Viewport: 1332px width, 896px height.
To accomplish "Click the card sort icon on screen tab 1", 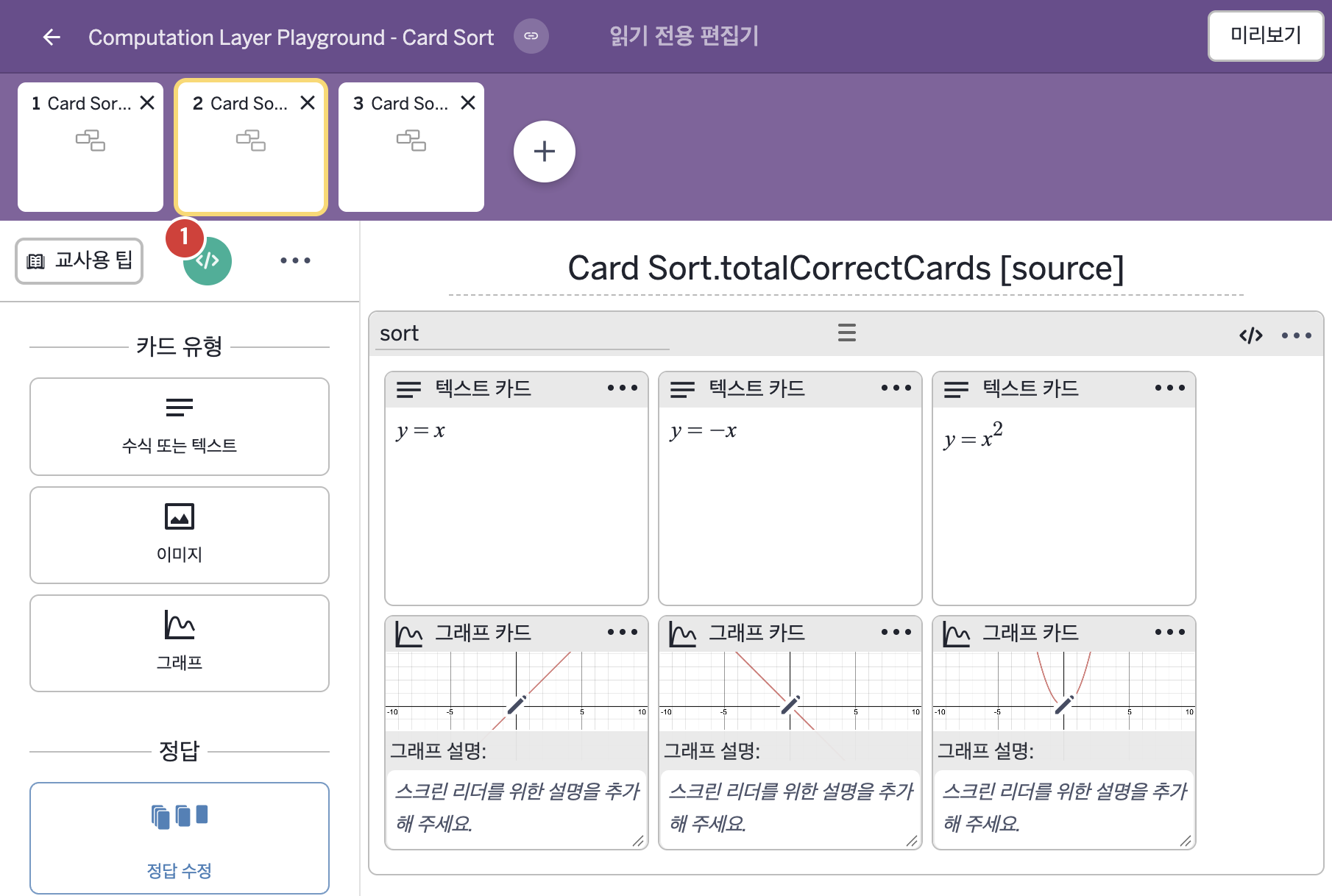I will point(91,141).
